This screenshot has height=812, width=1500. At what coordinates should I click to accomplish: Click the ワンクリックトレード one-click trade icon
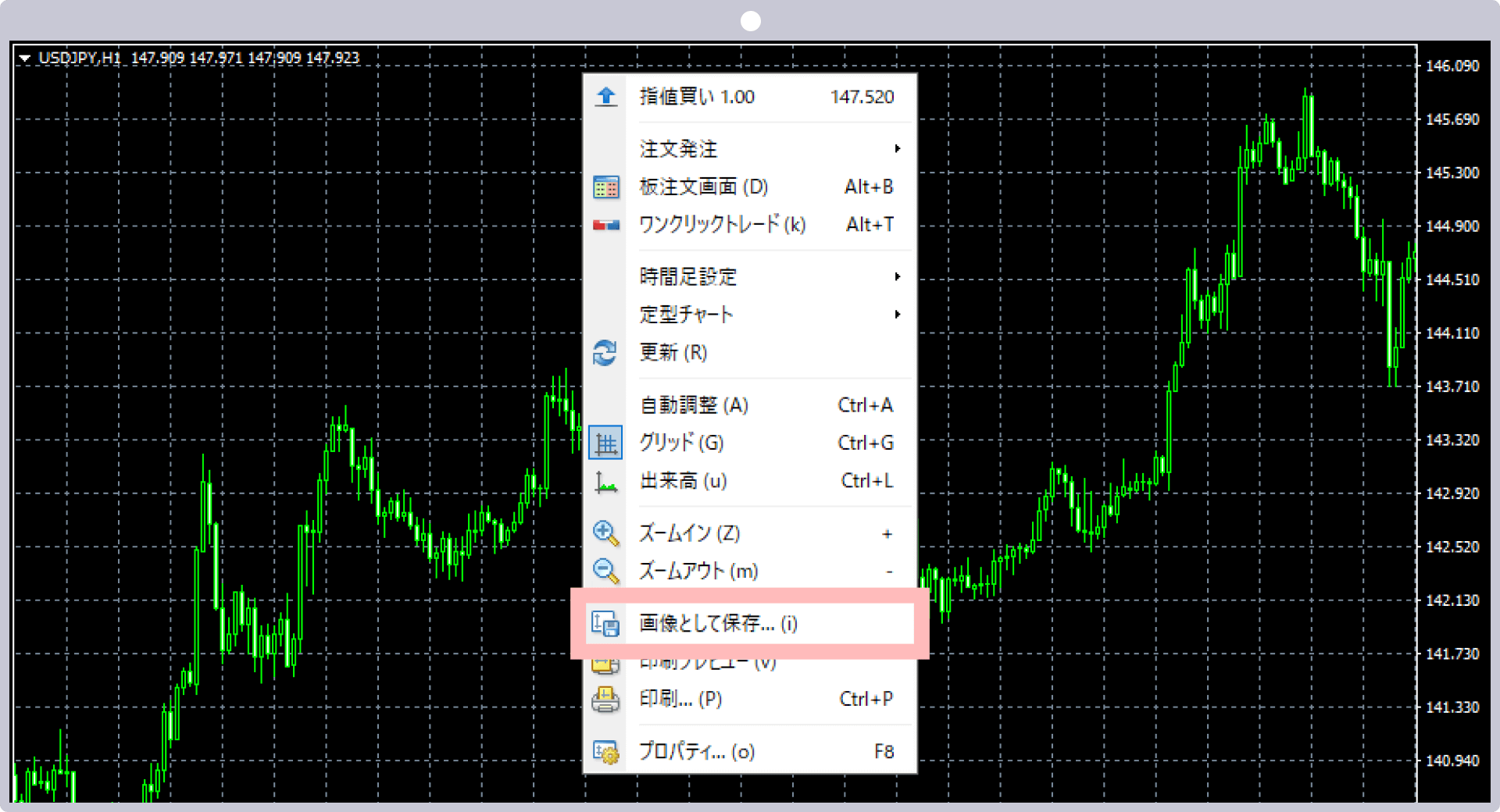(x=605, y=224)
